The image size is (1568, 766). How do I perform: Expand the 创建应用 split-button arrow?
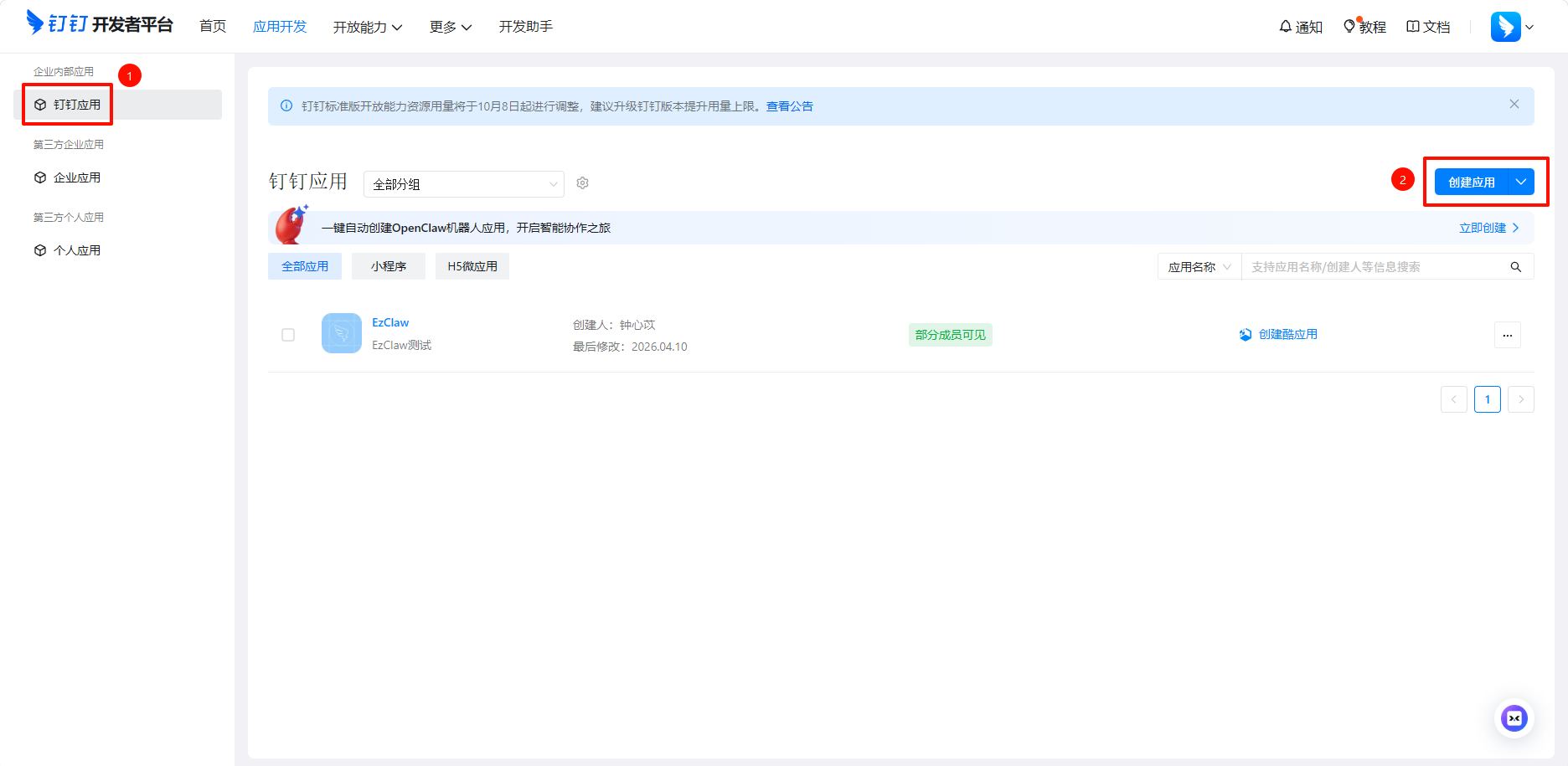pyautogui.click(x=1521, y=183)
